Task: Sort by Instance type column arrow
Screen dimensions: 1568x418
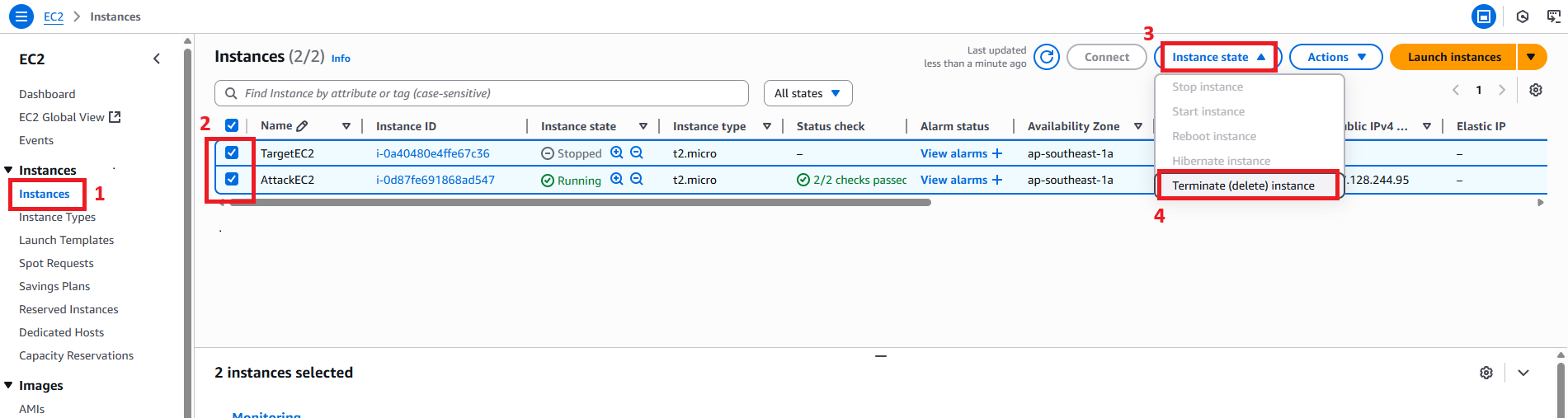Action: pyautogui.click(x=767, y=126)
